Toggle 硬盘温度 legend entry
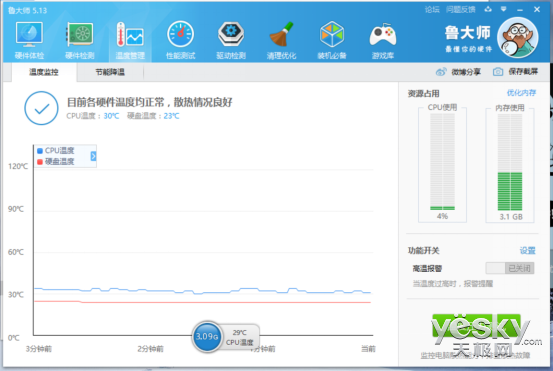The width and height of the screenshot is (553, 371). 56,162
